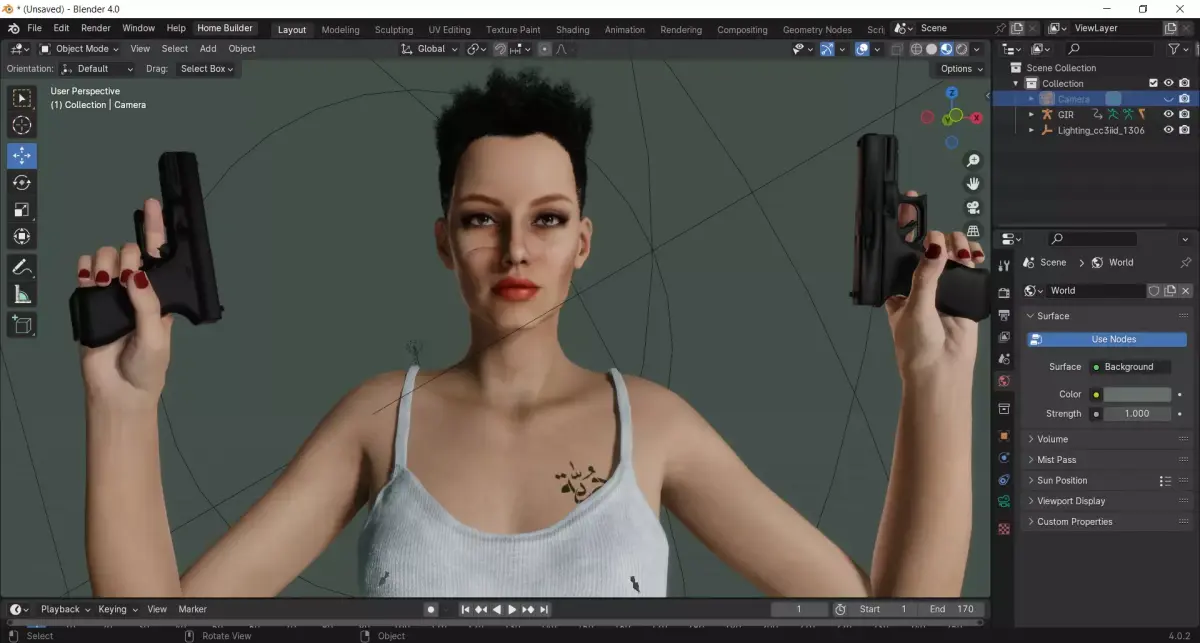1200x643 pixels.
Task: Switch to wireframe viewport shading
Action: tap(916, 48)
